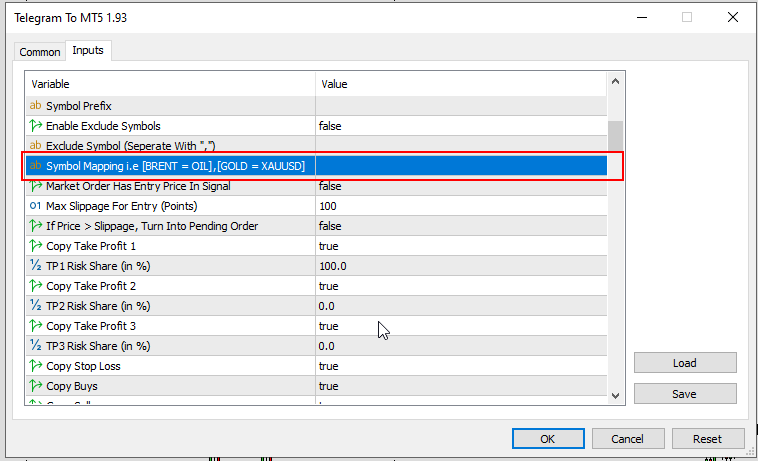Click the ½ icon beside TP3 Risk Share
Viewport: 758px width, 461px height.
point(36,346)
